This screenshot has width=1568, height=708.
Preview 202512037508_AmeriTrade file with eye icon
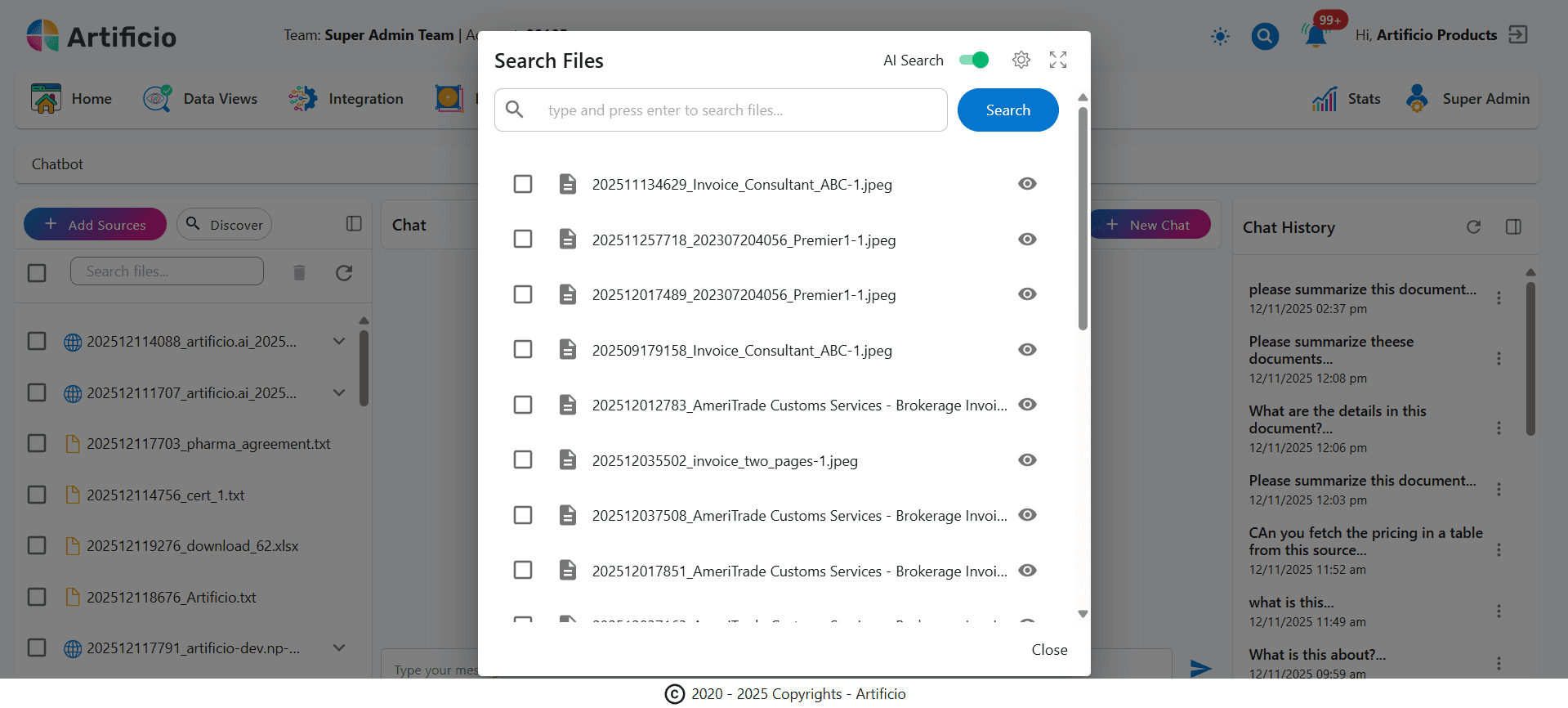pyautogui.click(x=1027, y=515)
